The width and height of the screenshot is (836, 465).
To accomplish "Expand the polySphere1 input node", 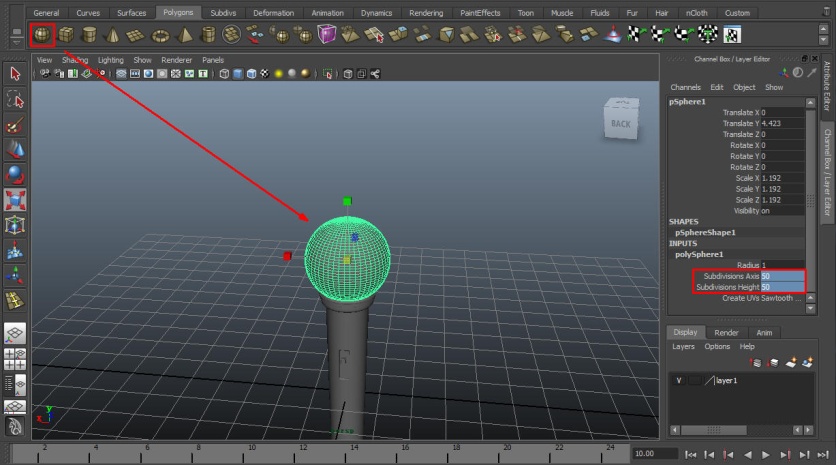I will tap(699, 254).
